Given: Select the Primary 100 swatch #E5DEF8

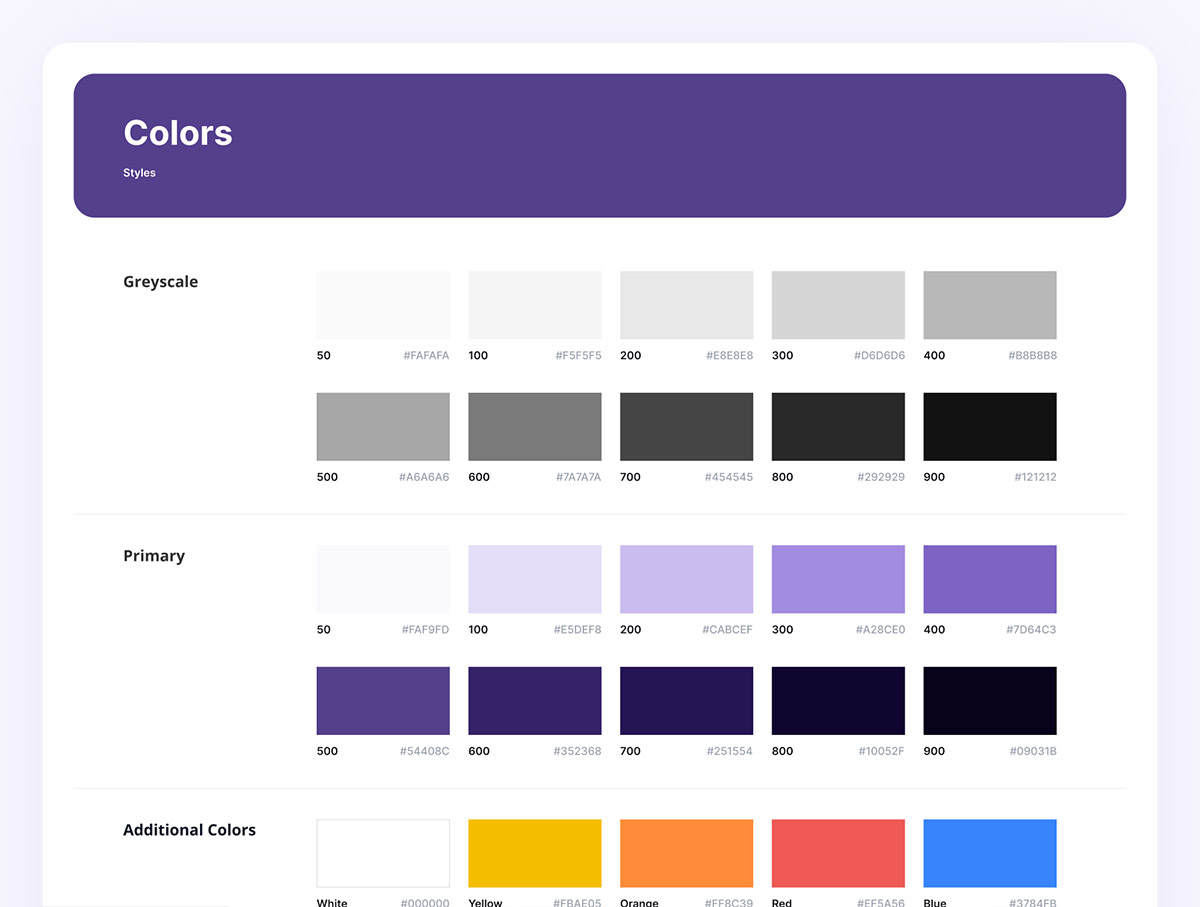Looking at the screenshot, I should click(535, 579).
